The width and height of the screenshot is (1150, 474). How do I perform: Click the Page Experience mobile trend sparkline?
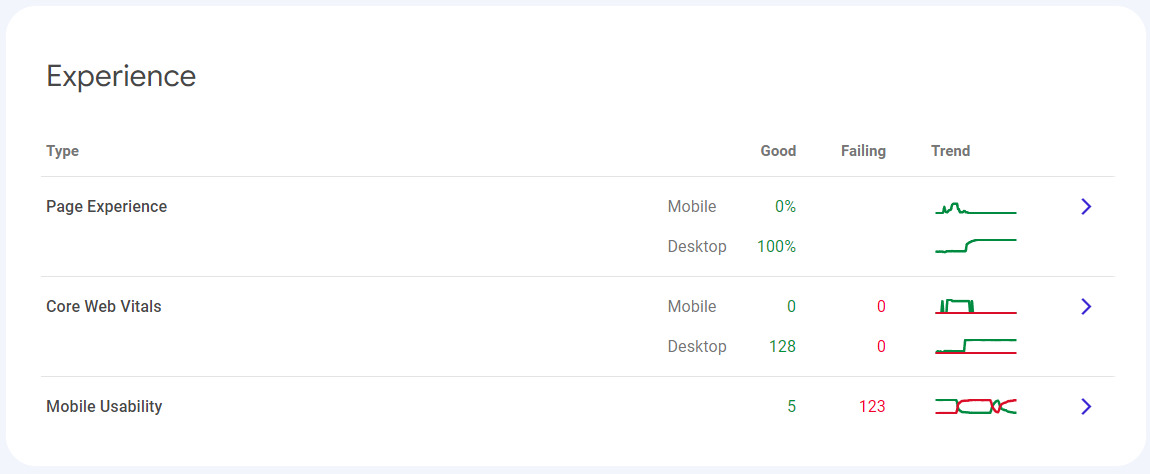coord(975,208)
